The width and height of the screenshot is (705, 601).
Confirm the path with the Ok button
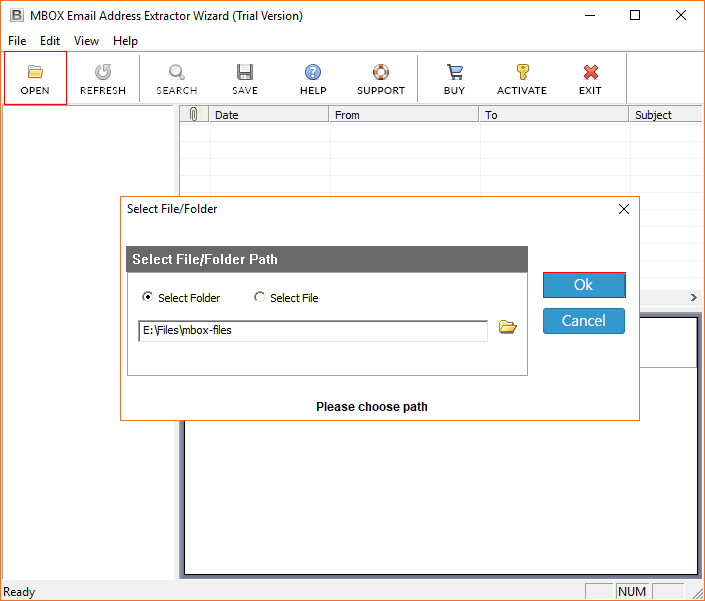point(584,285)
